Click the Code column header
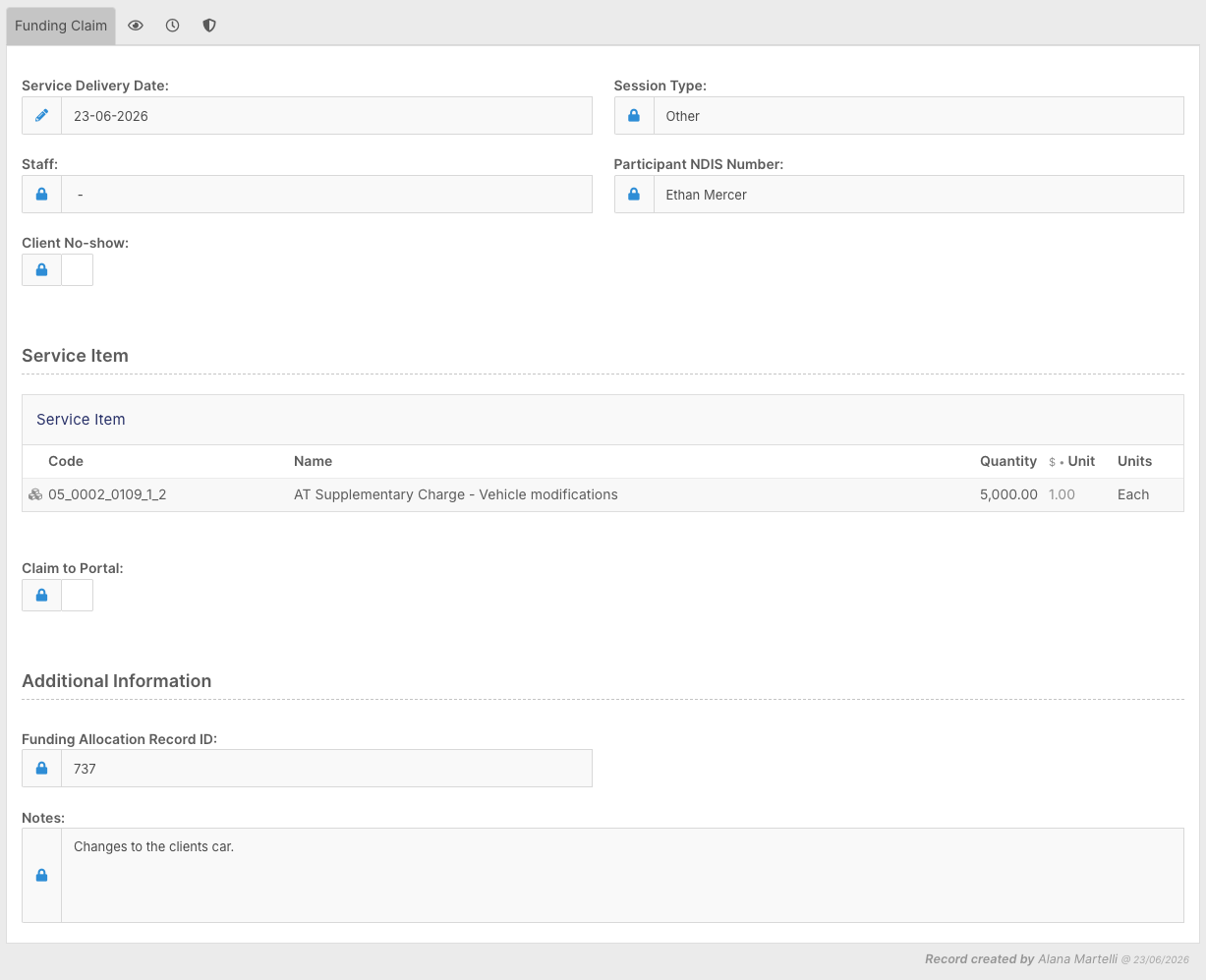The image size is (1206, 980). [x=66, y=461]
